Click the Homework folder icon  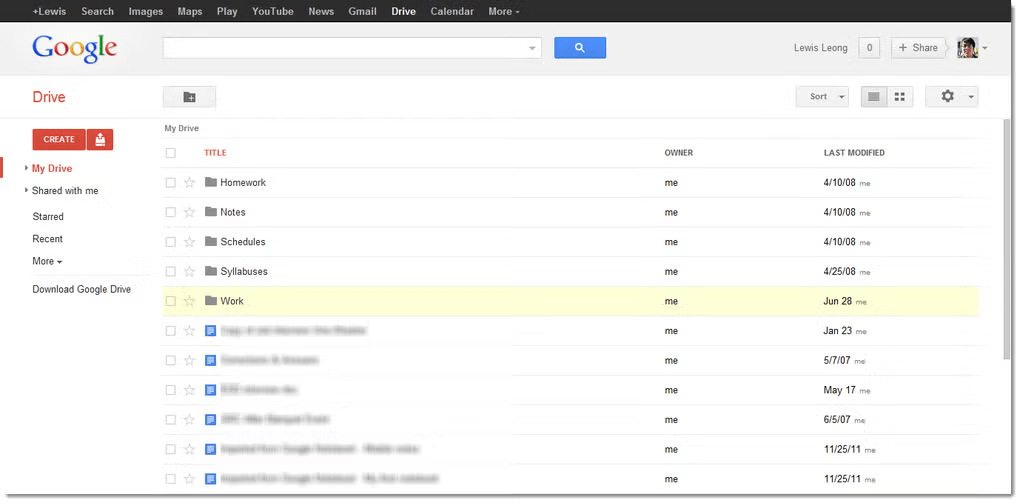pos(210,182)
